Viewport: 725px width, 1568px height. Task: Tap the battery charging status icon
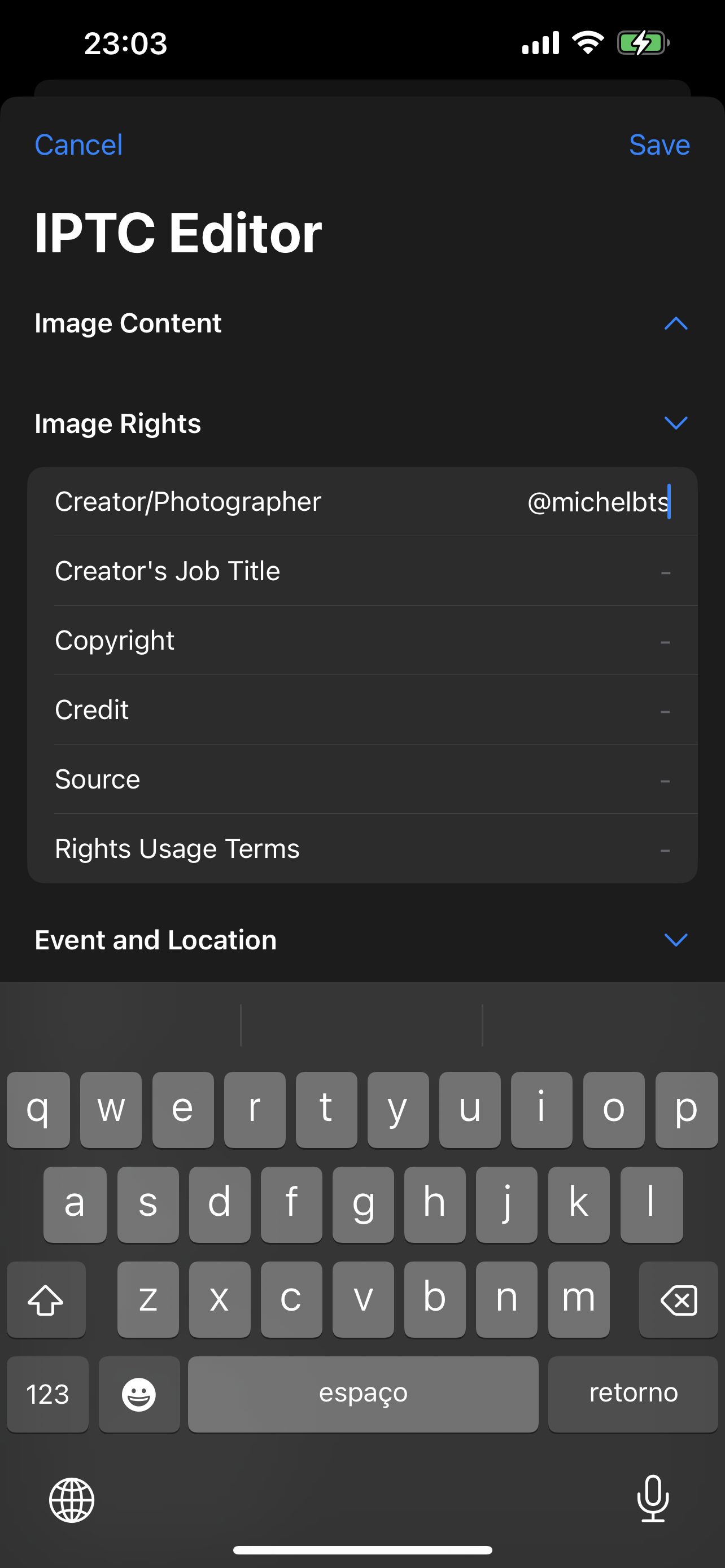pos(643,43)
